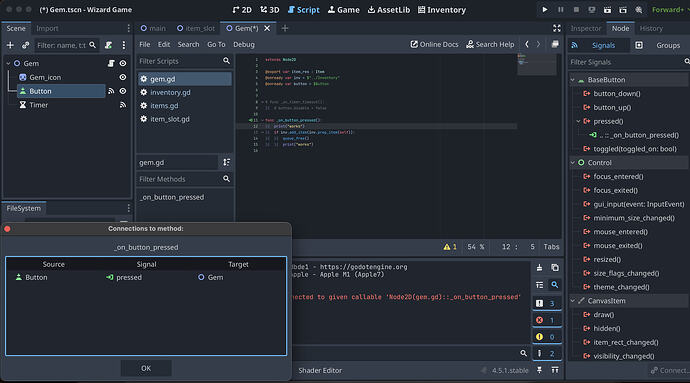Open Inspector tab
This screenshot has width=690, height=383.
[585, 28]
